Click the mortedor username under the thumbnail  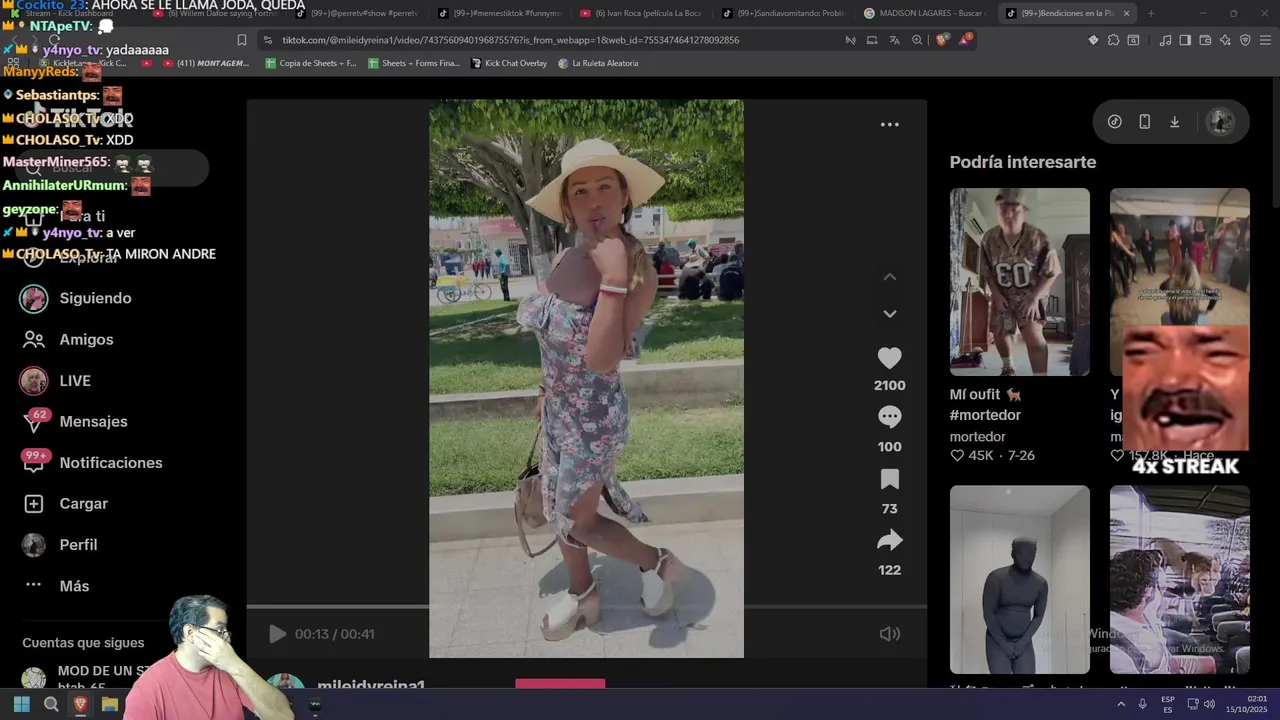(977, 437)
